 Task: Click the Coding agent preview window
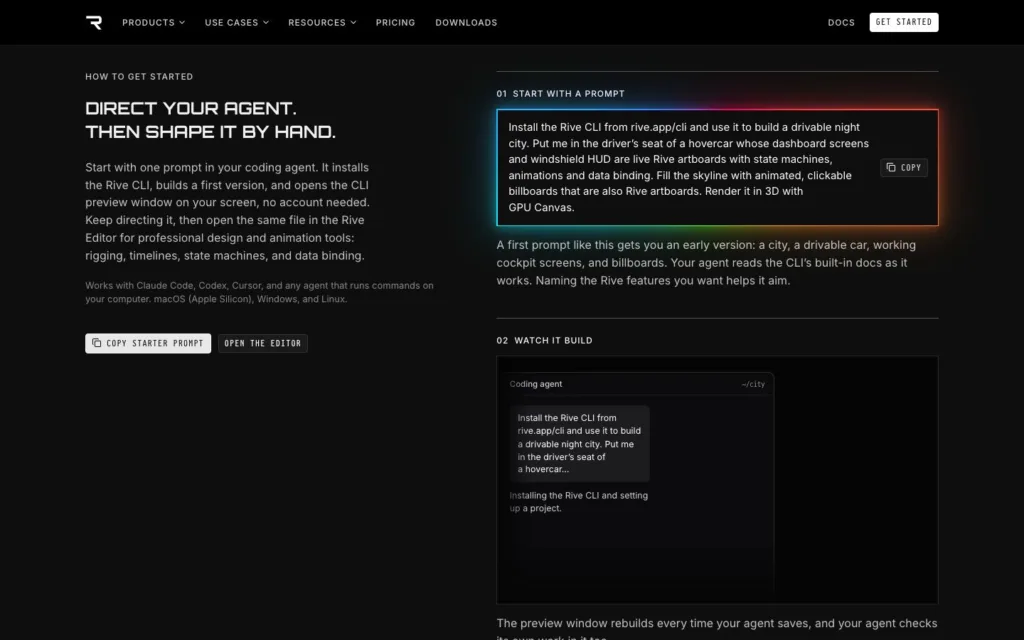coord(637,483)
